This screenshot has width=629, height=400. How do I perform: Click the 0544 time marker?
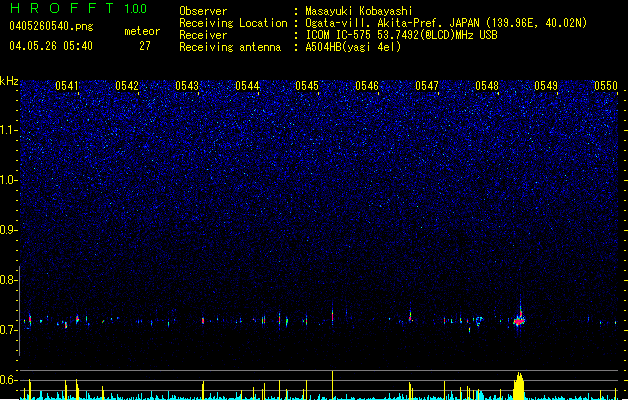pos(247,86)
